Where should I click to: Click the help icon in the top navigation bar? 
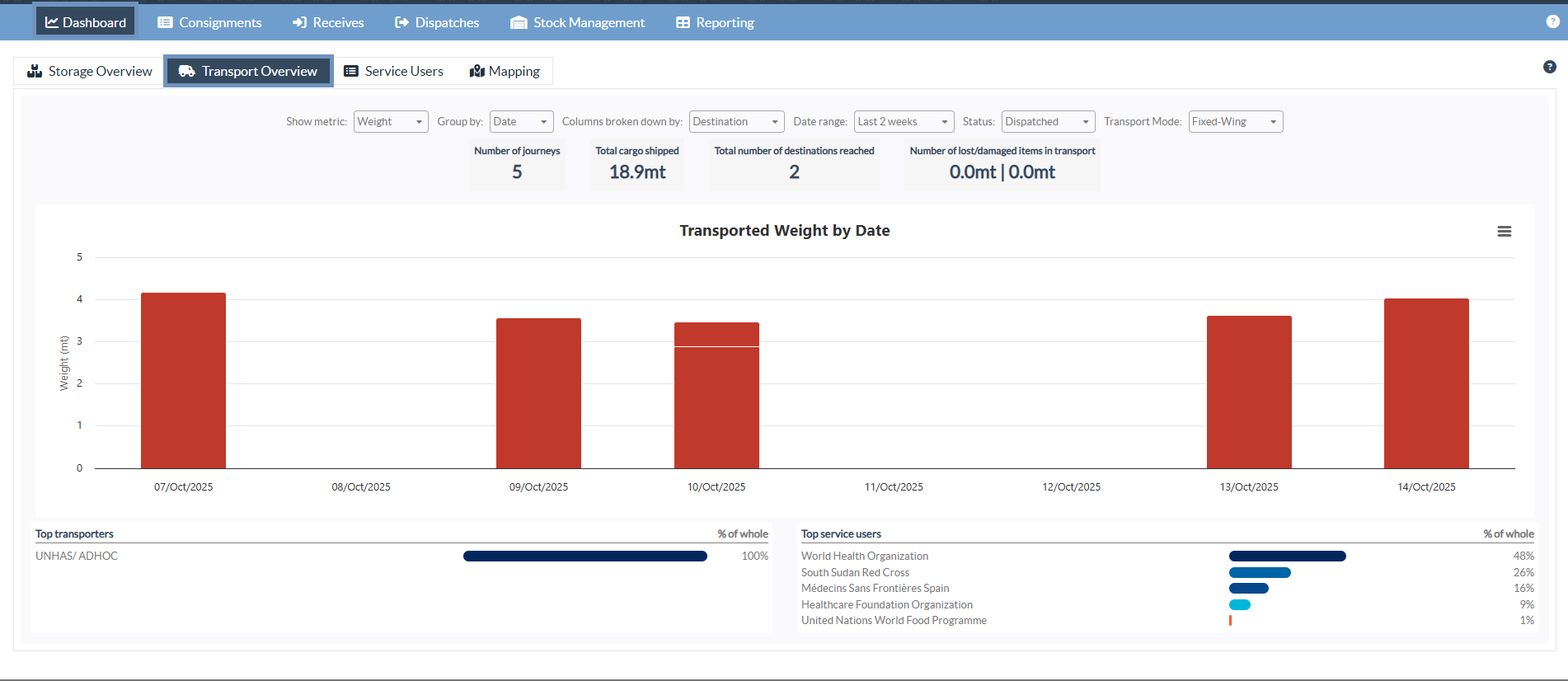(1552, 21)
